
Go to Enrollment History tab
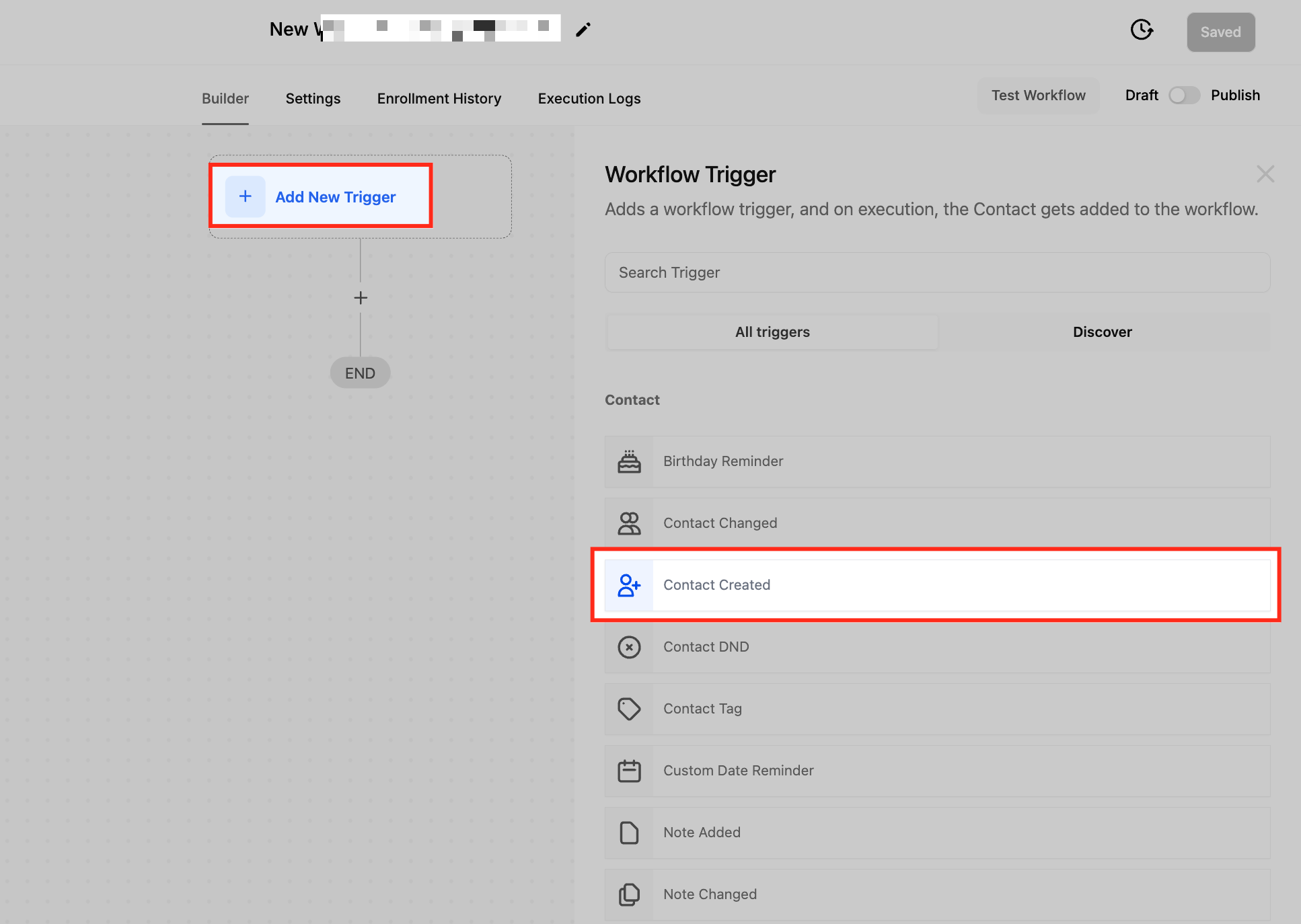[439, 99]
